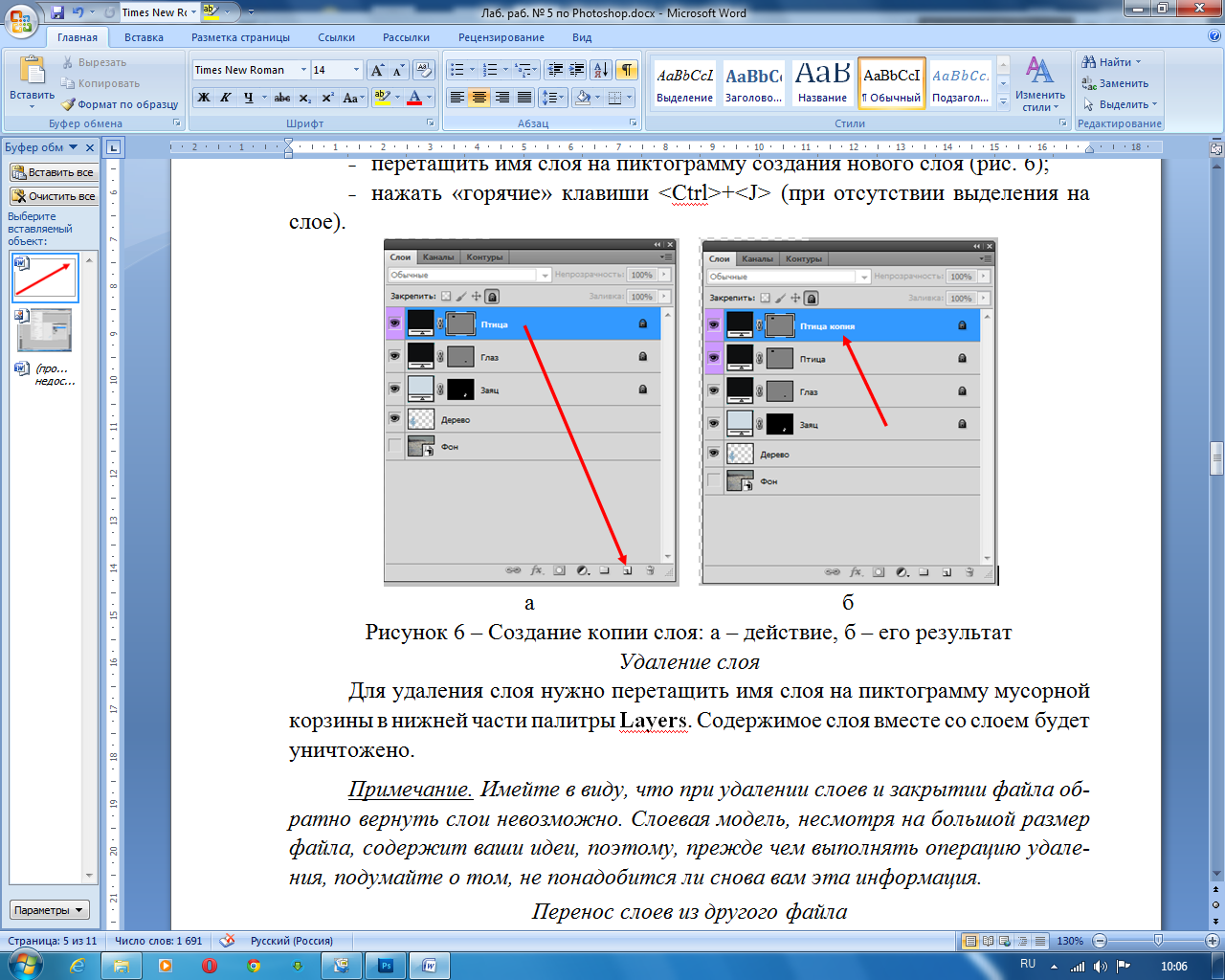Switch to Рецензирование tab
The width and height of the screenshot is (1225, 980).
click(x=501, y=37)
